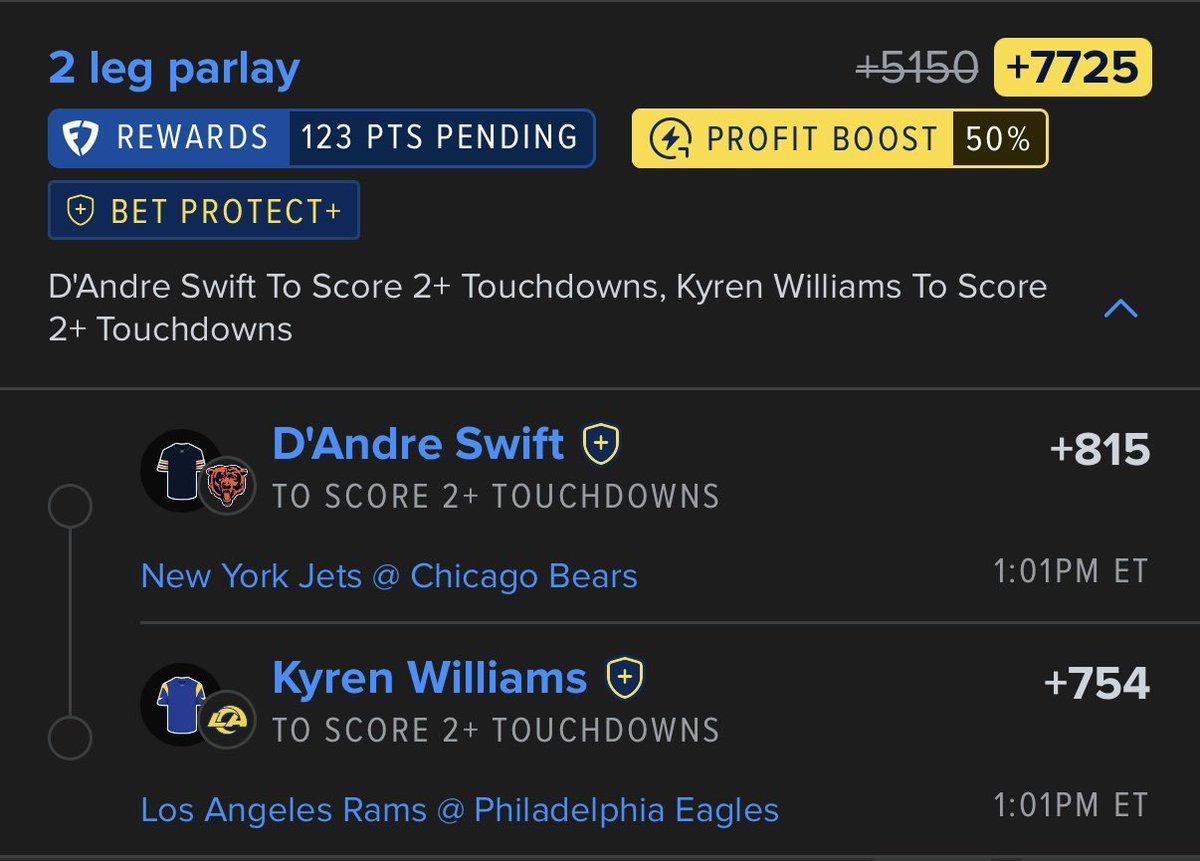Click the FanDuel shield logo in Rewards
The height and width of the screenshot is (861, 1200).
point(78,138)
